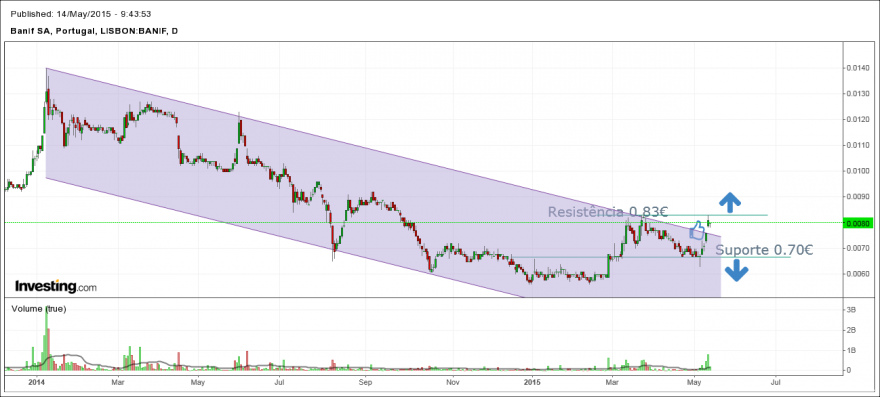Screen dimensions: 880x397
Task: Select the blue down arrow below support
Action: [x=736, y=272]
